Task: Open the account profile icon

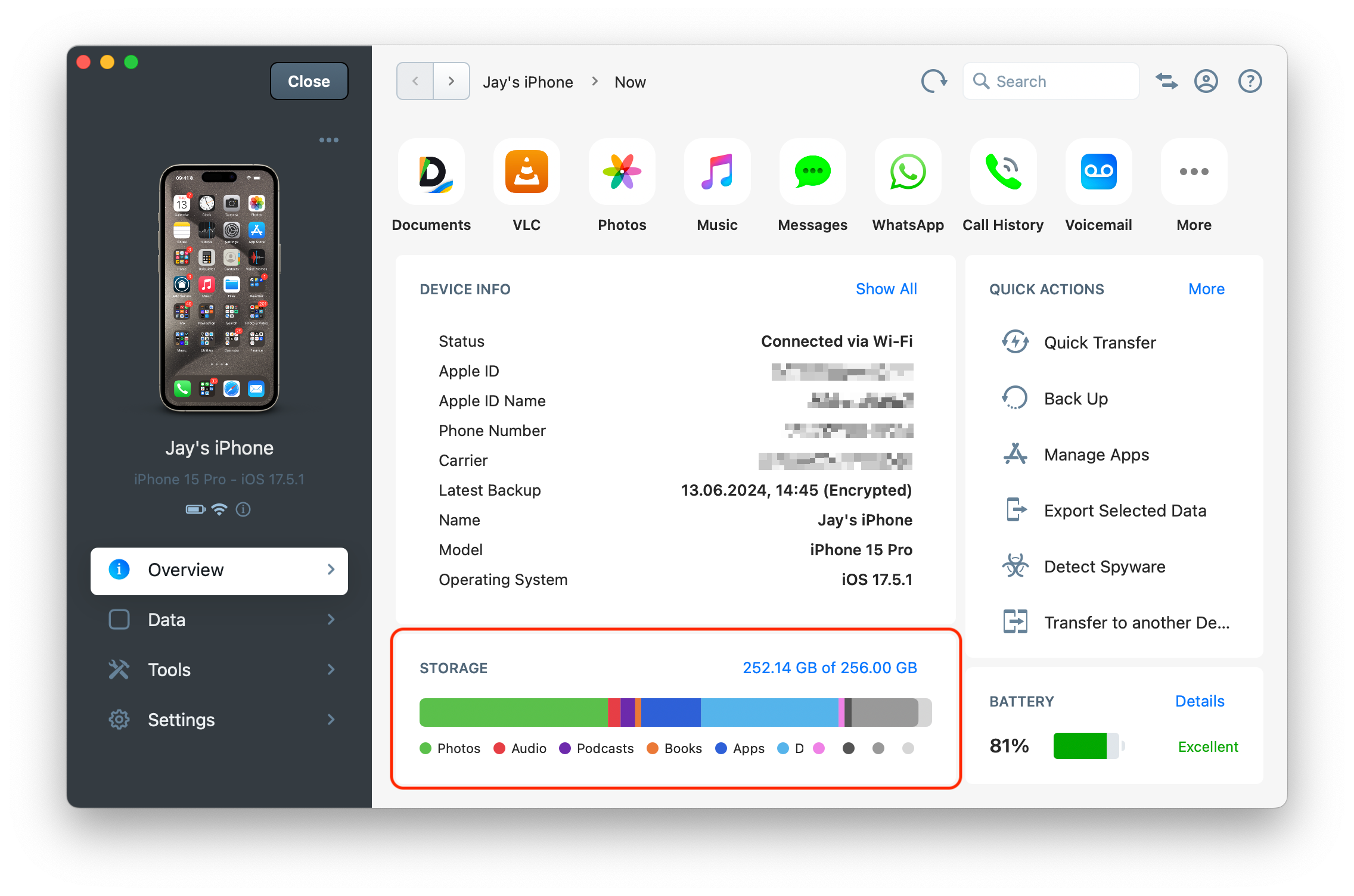Action: pos(1206,81)
